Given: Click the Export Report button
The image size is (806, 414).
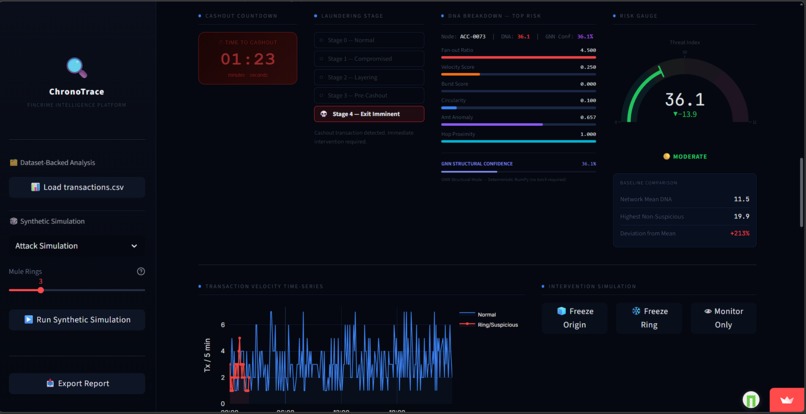Looking at the screenshot, I should pyautogui.click(x=77, y=384).
